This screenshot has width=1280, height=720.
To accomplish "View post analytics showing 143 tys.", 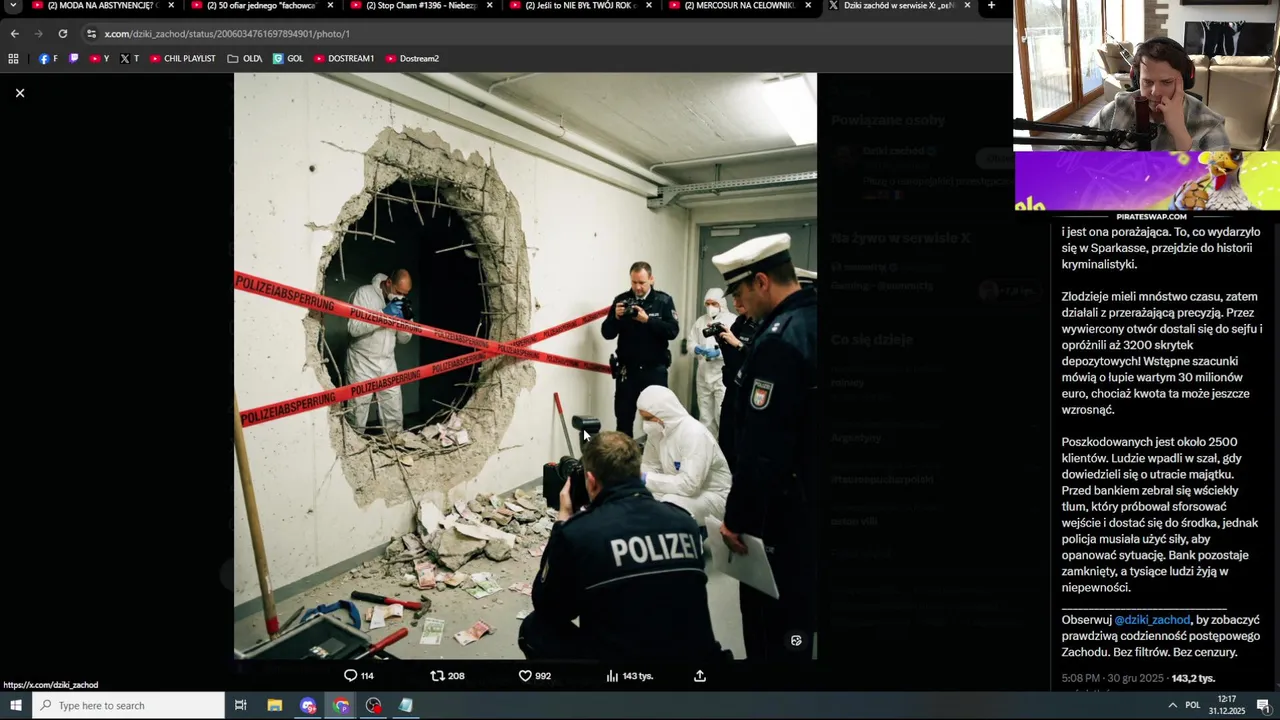I will [x=629, y=676].
